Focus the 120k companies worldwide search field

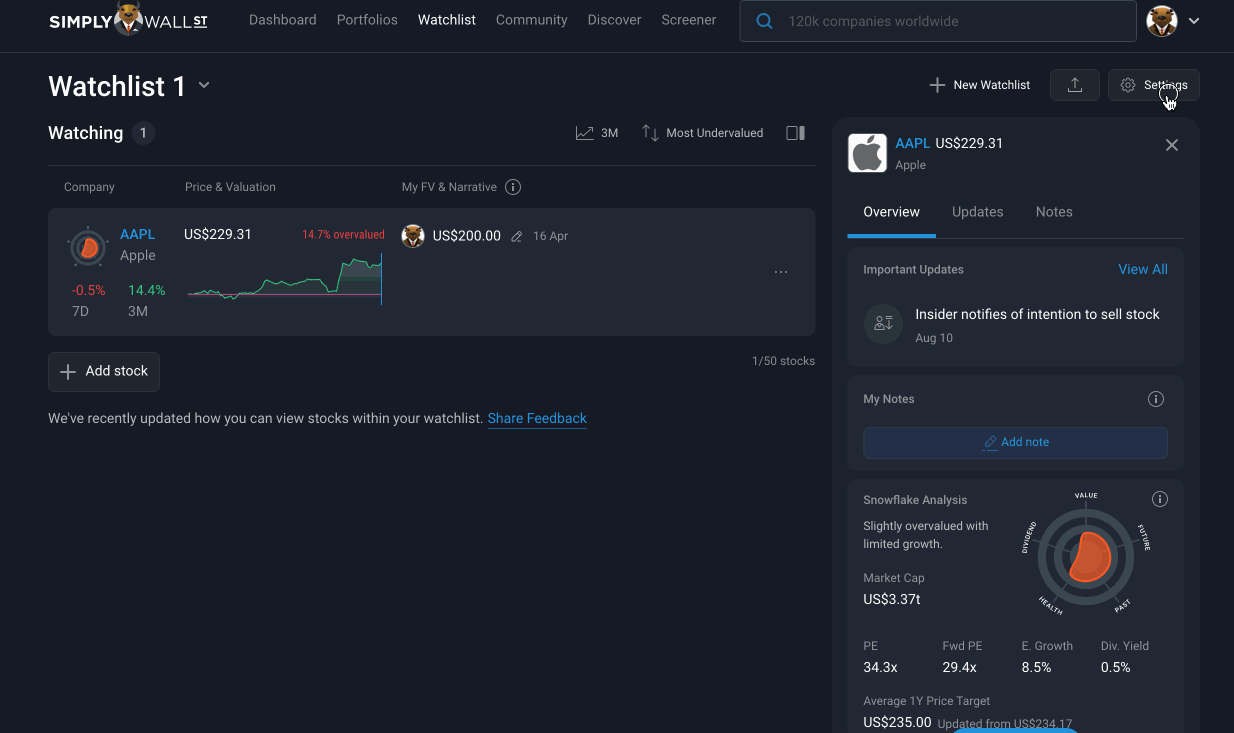tap(938, 21)
